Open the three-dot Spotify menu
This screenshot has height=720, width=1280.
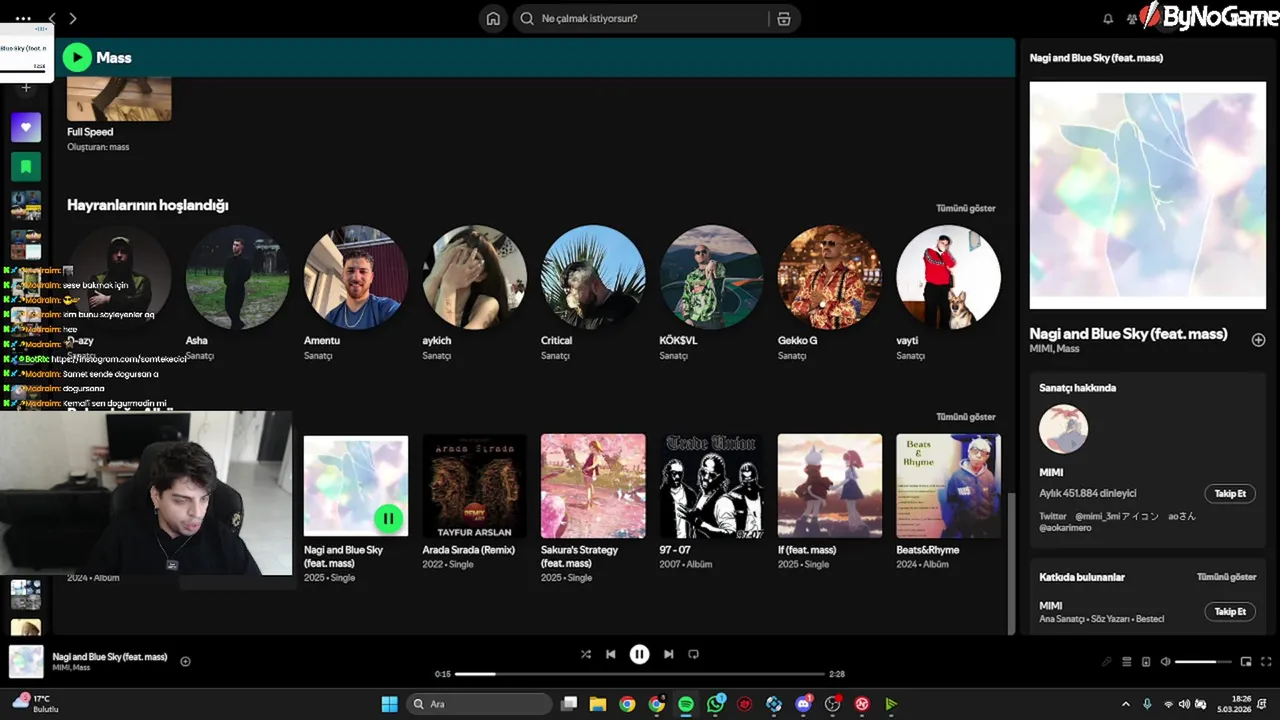[x=24, y=18]
